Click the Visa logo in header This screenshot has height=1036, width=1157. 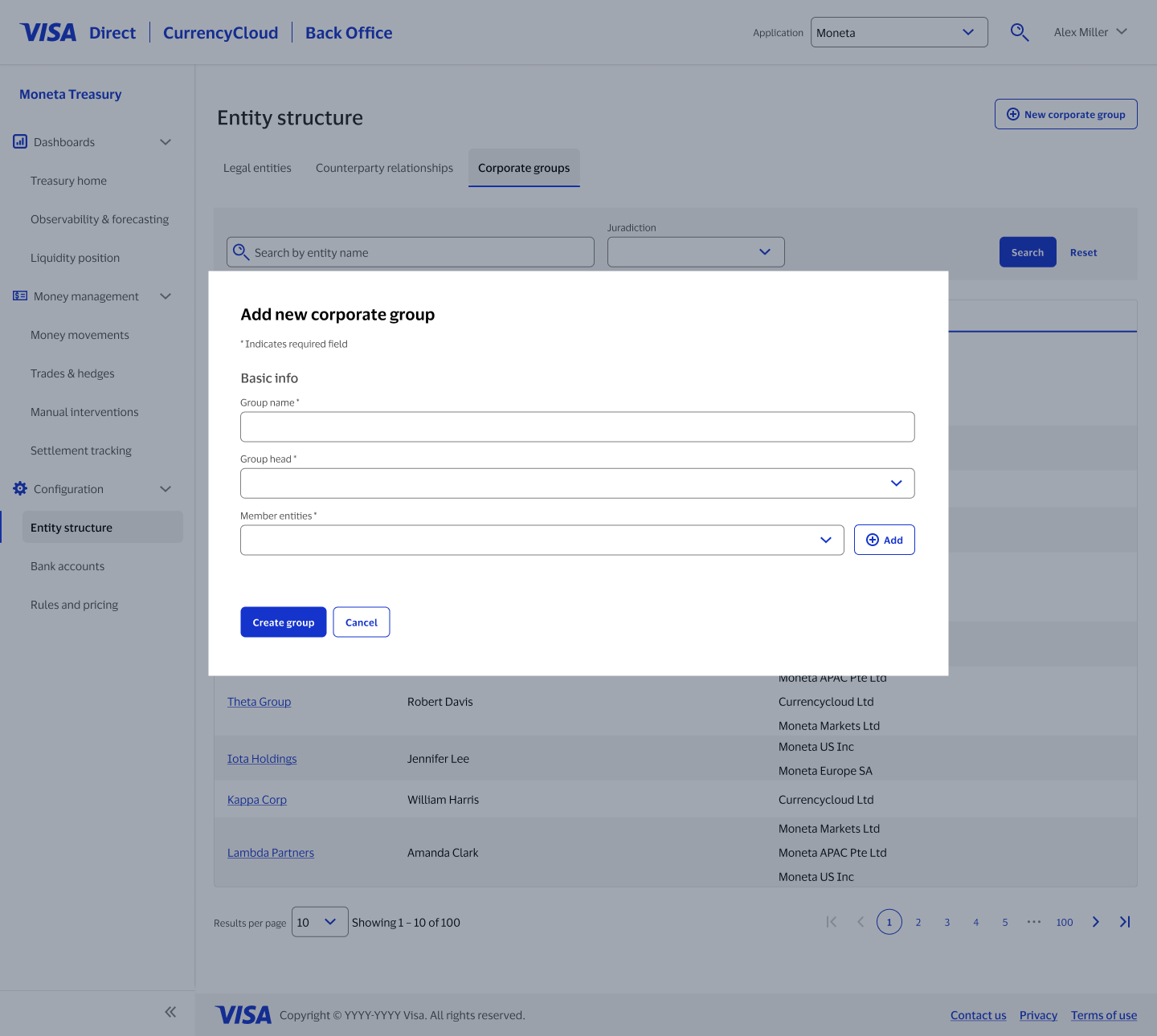click(x=48, y=32)
